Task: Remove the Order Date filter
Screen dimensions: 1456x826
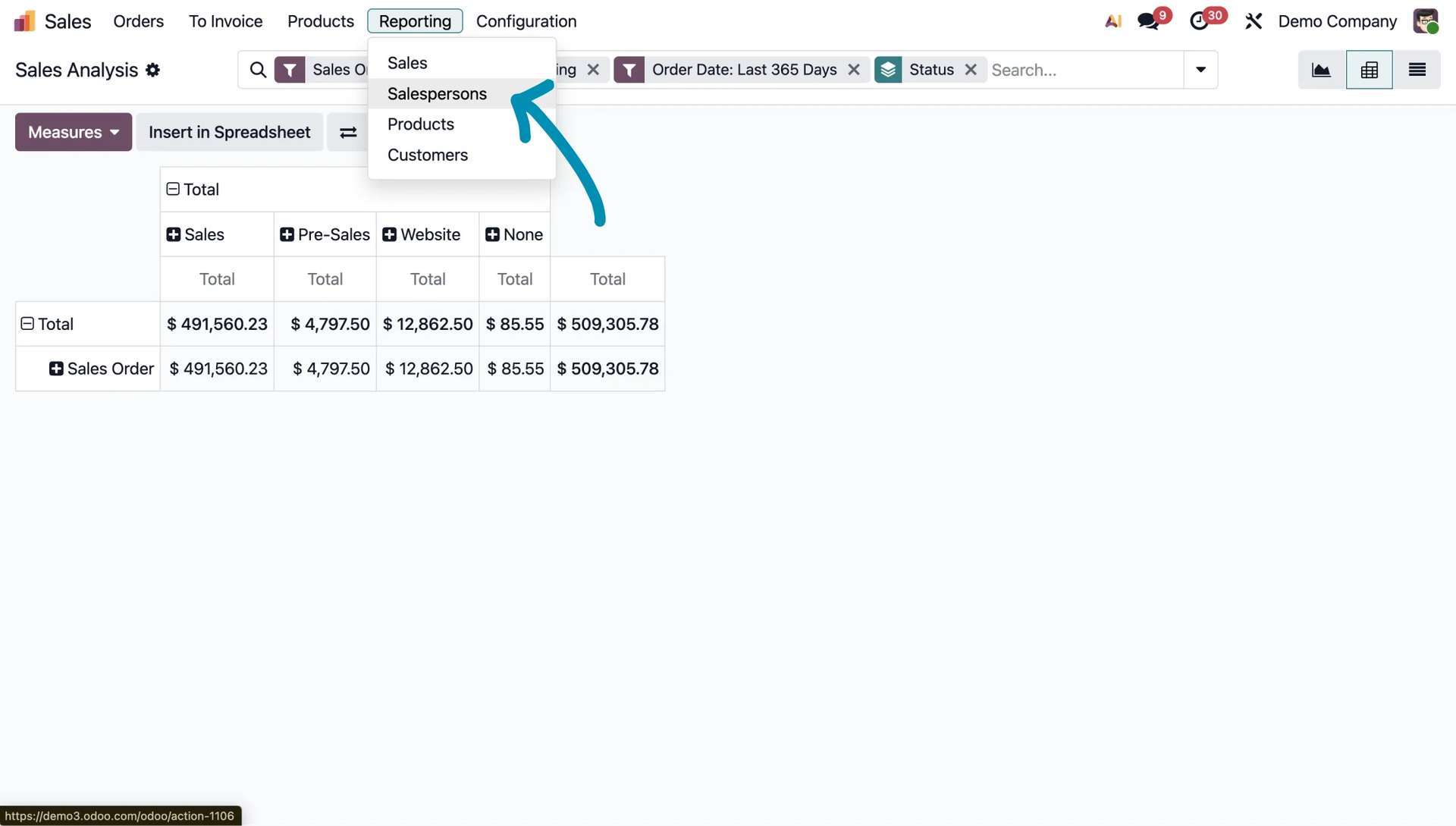Action: tap(854, 70)
